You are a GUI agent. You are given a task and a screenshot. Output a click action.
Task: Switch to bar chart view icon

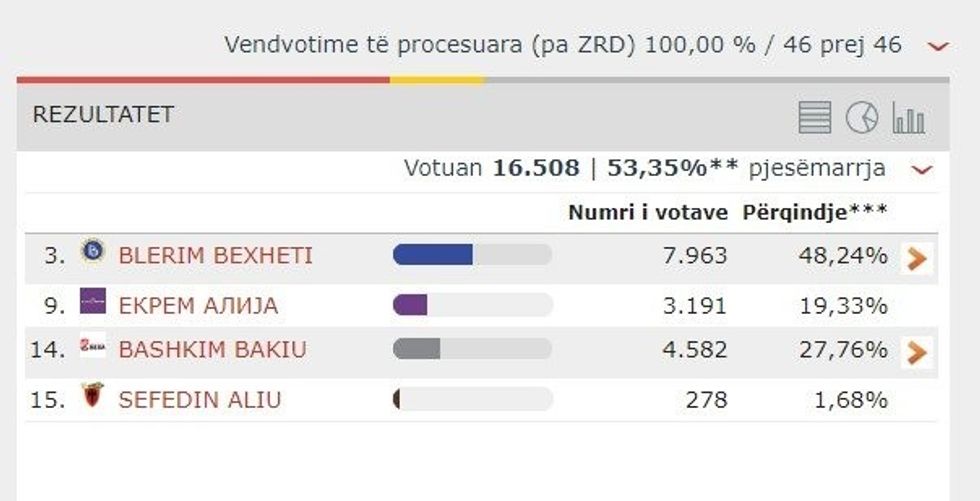tap(908, 118)
